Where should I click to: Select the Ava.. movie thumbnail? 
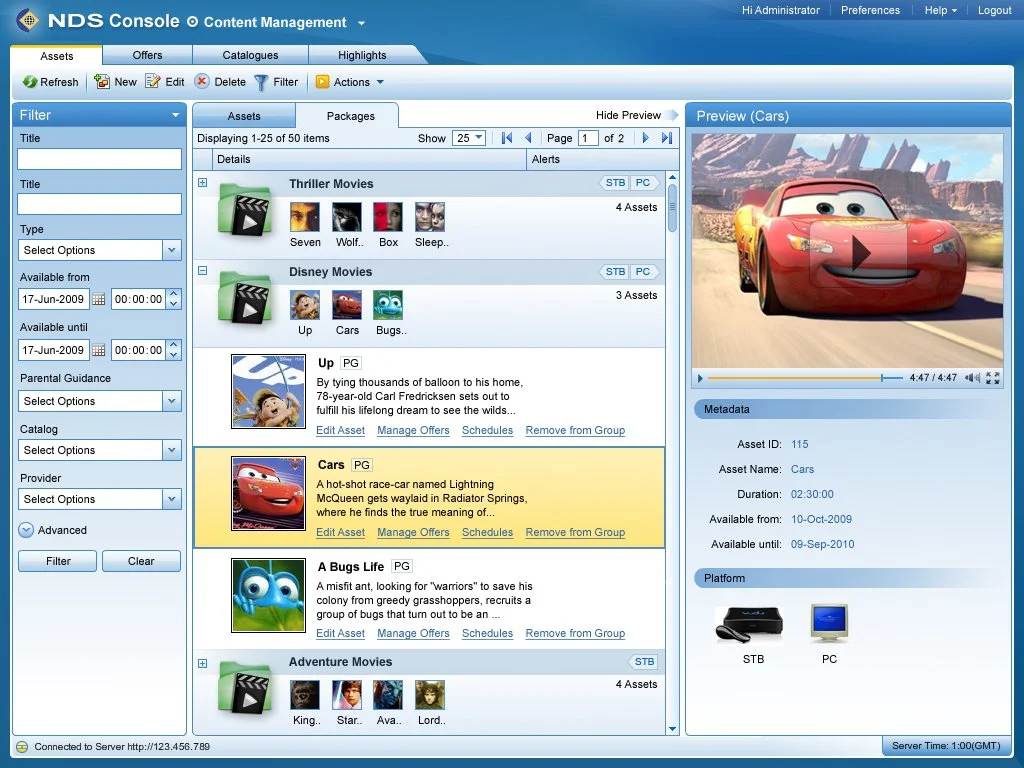[388, 695]
